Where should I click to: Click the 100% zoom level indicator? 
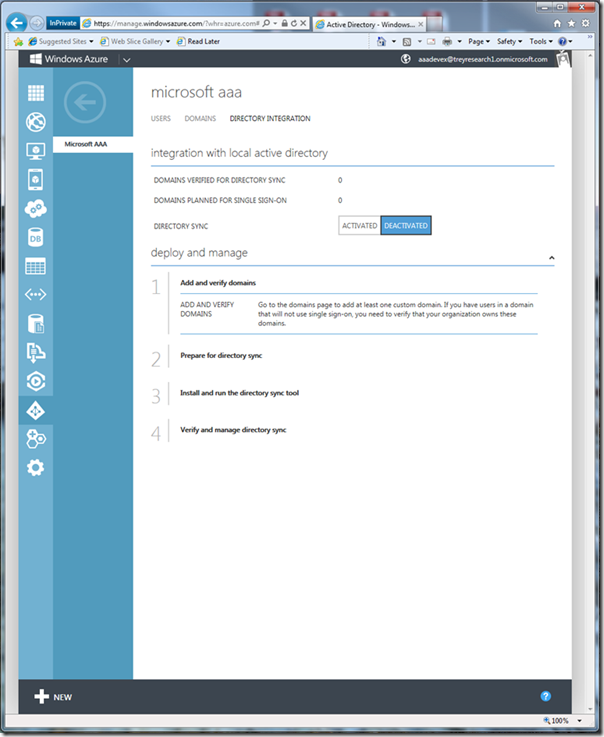point(556,721)
